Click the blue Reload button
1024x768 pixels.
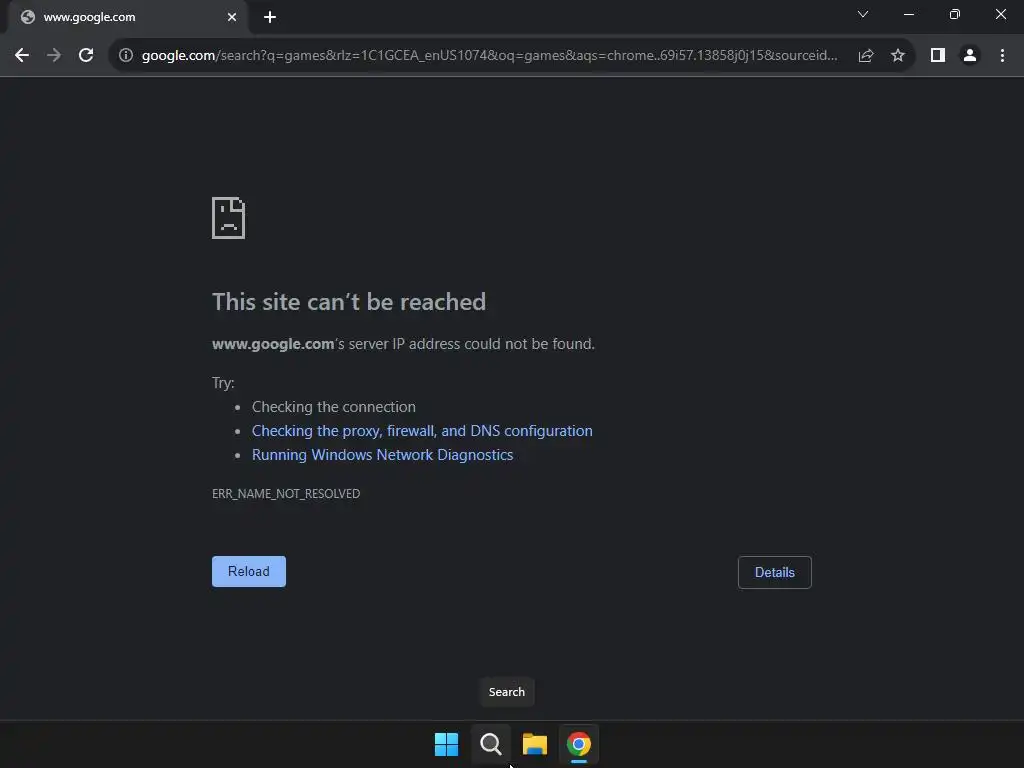(x=249, y=571)
